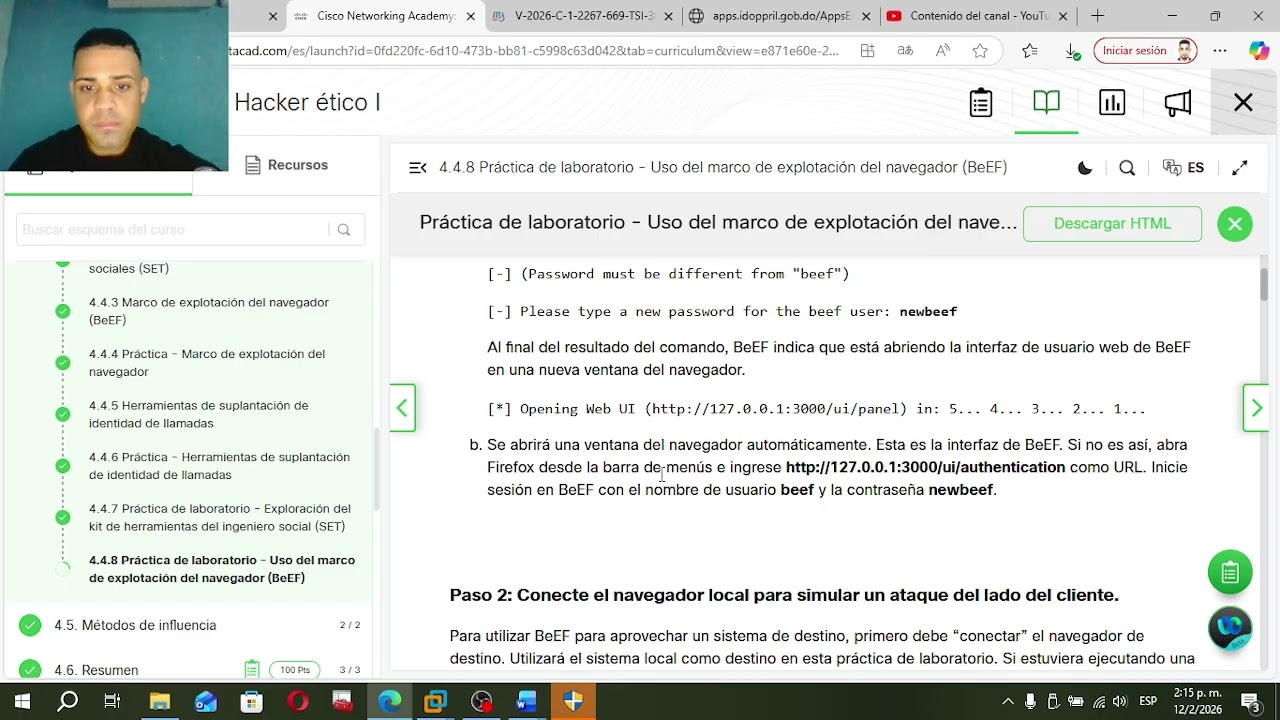Image resolution: width=1280 pixels, height=720 pixels.
Task: Close the Contenido del canal YouTube tab
Action: pos(1063,16)
